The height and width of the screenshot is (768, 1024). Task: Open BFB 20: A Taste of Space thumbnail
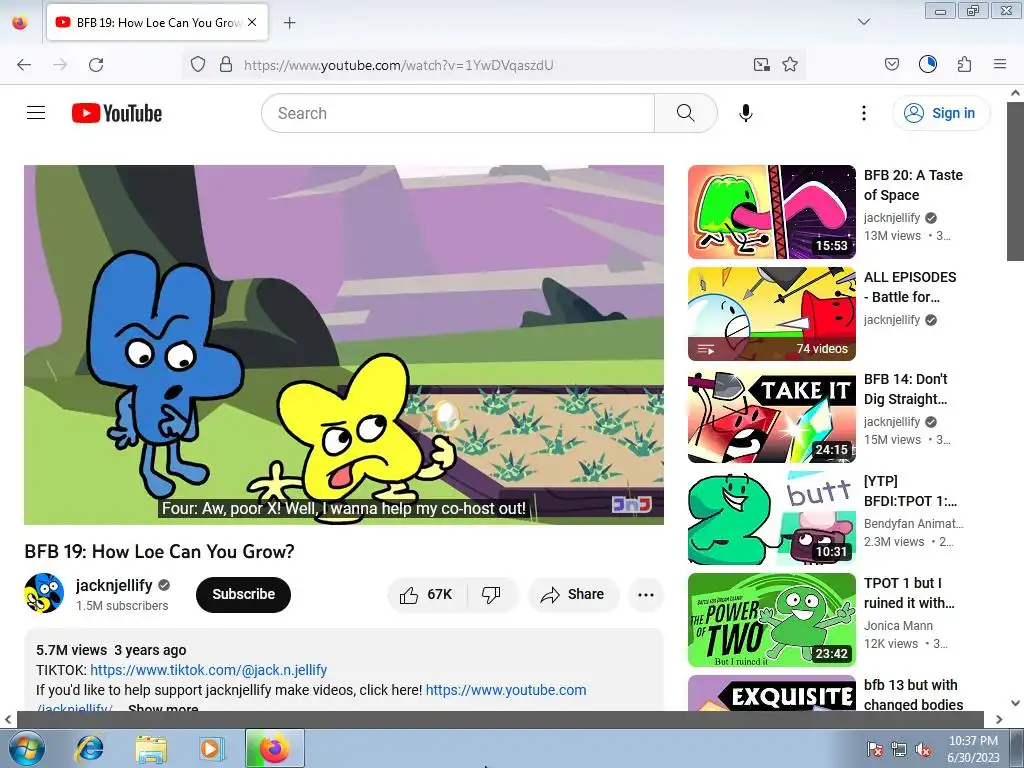point(772,212)
